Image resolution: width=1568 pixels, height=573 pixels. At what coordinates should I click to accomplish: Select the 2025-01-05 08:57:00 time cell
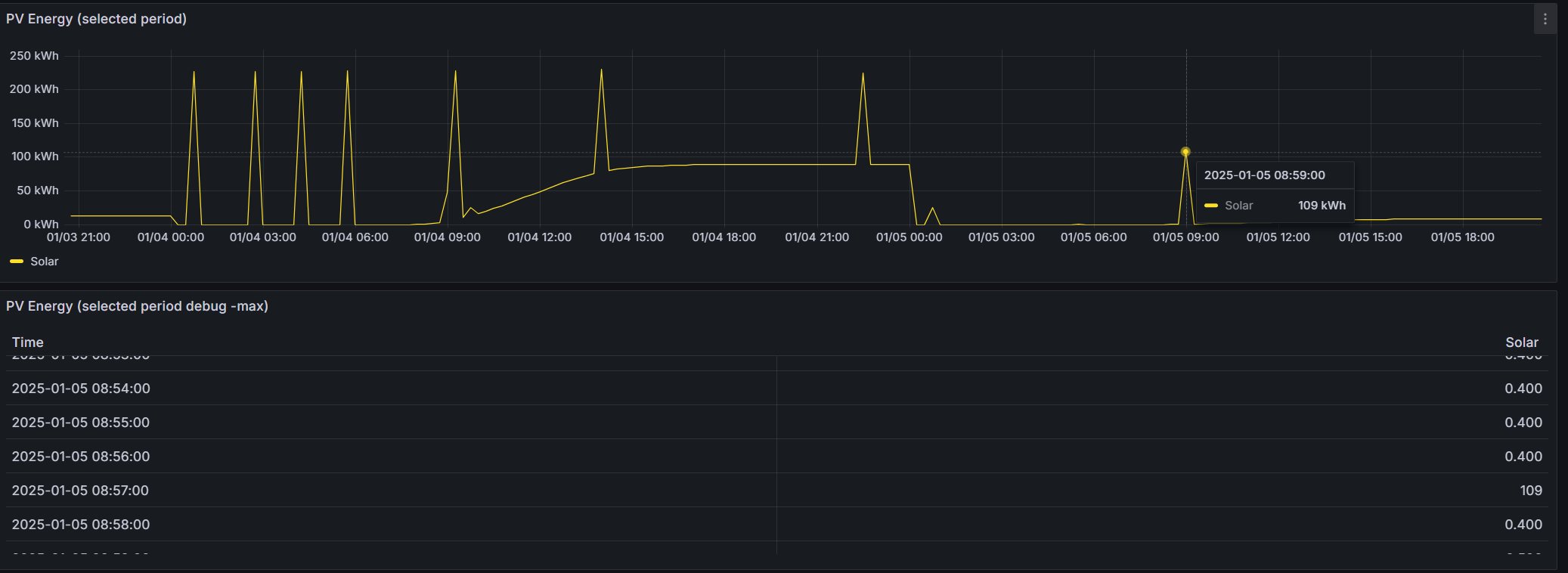point(80,491)
